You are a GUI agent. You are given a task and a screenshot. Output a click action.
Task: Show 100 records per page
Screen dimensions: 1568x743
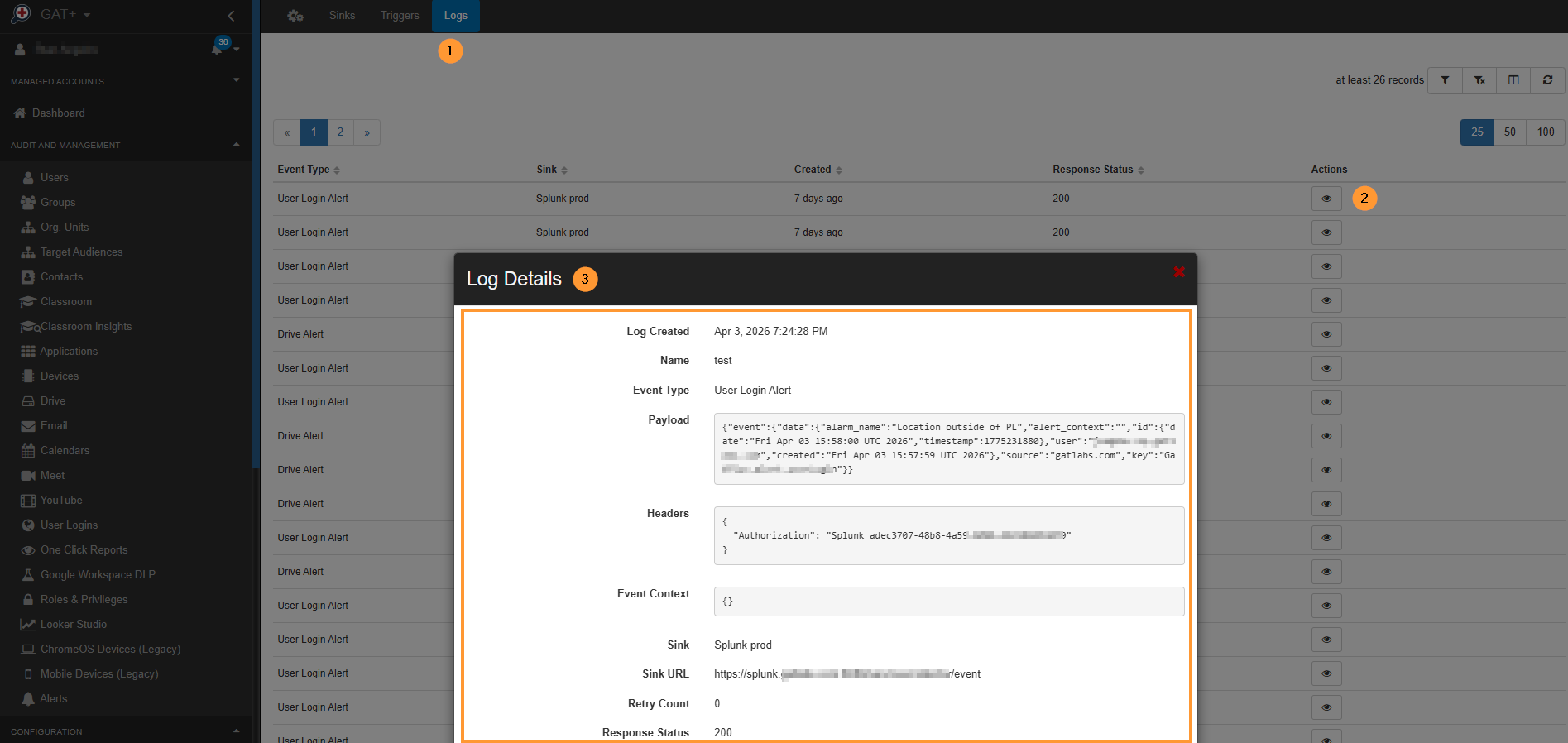click(x=1546, y=132)
